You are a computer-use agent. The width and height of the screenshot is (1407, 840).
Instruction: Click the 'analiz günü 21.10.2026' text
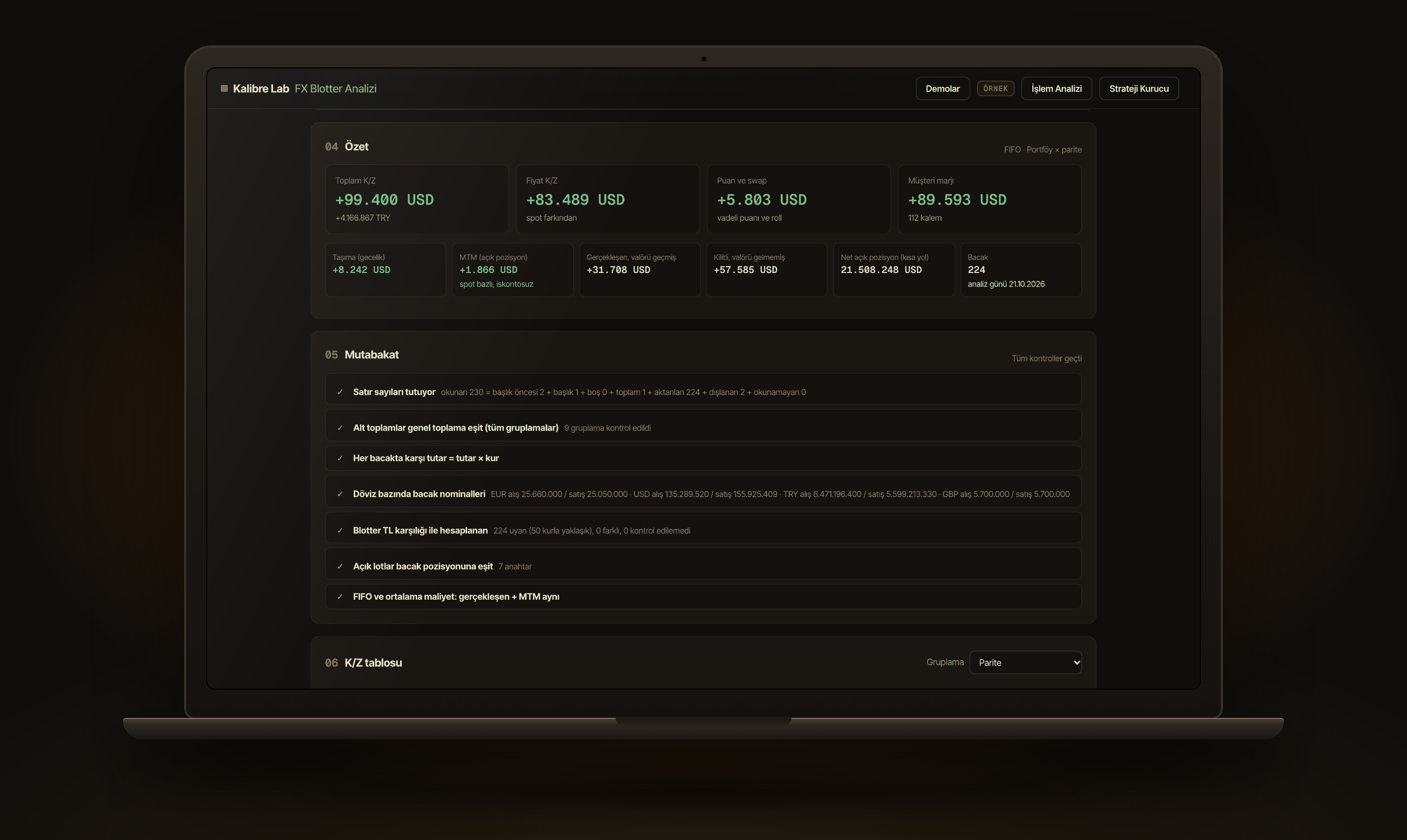point(1005,284)
